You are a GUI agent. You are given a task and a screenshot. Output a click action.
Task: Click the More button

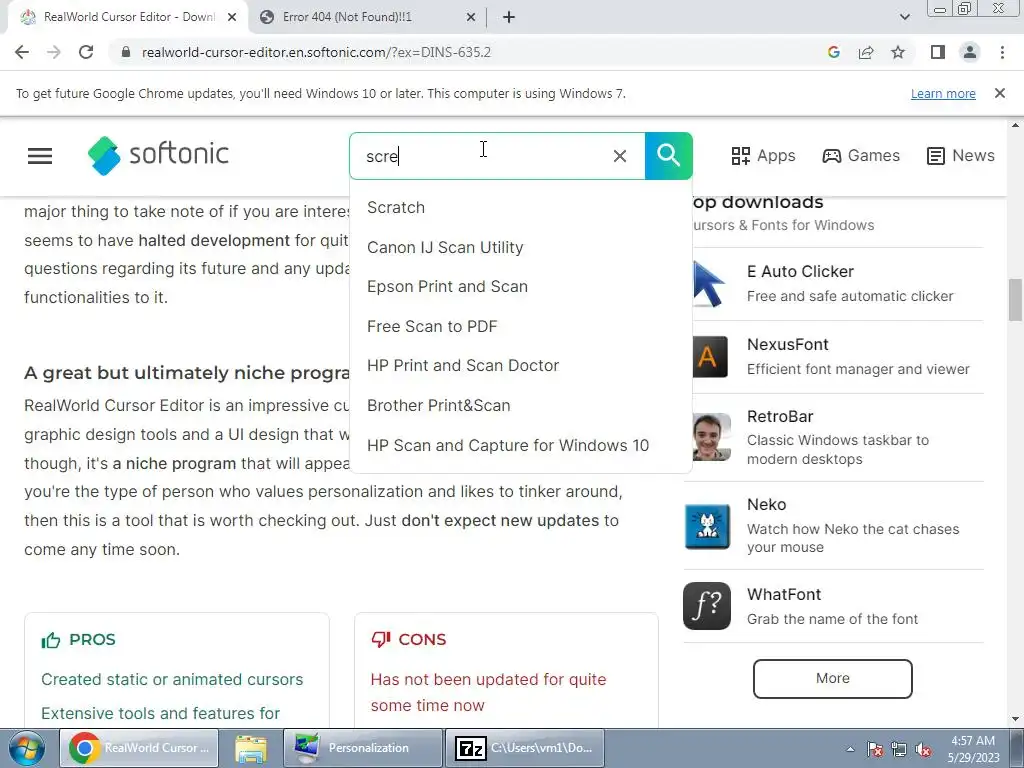[x=833, y=679]
